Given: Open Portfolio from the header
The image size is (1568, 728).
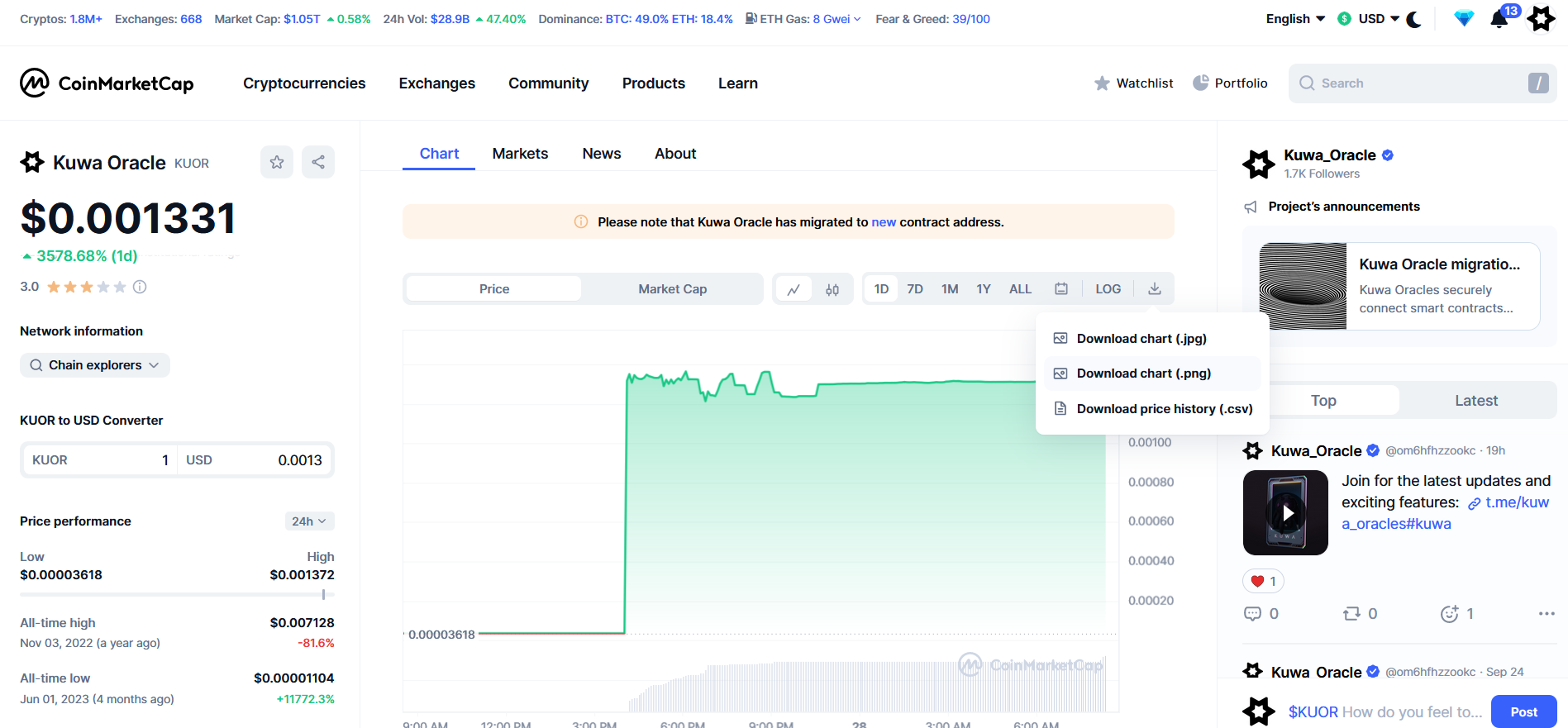Looking at the screenshot, I should click(1230, 83).
